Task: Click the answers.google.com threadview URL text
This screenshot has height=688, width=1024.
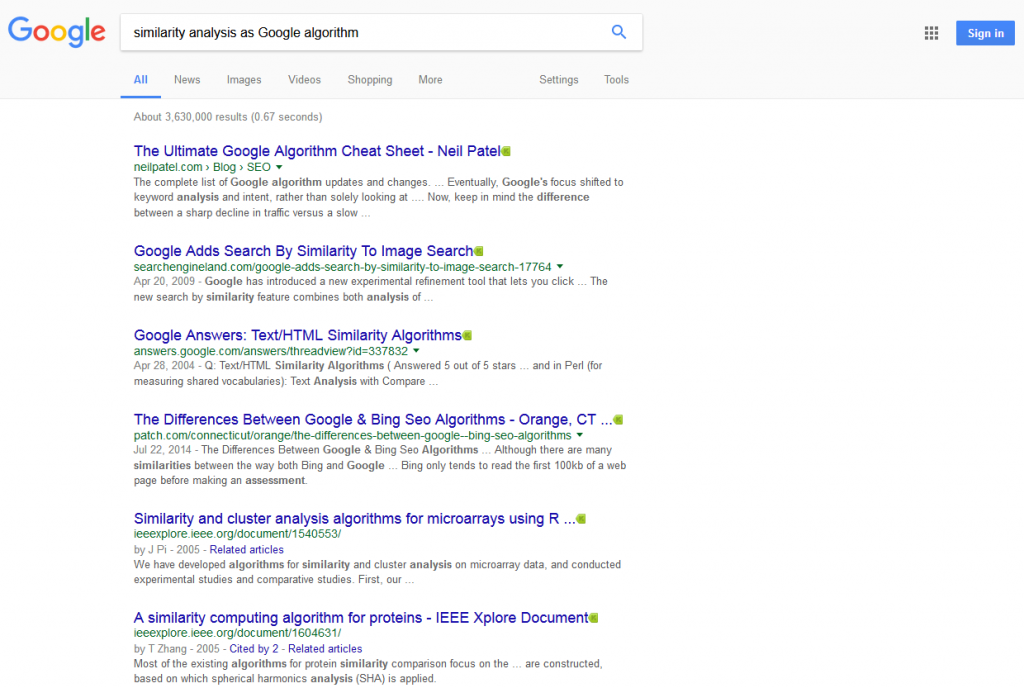Action: (x=270, y=351)
